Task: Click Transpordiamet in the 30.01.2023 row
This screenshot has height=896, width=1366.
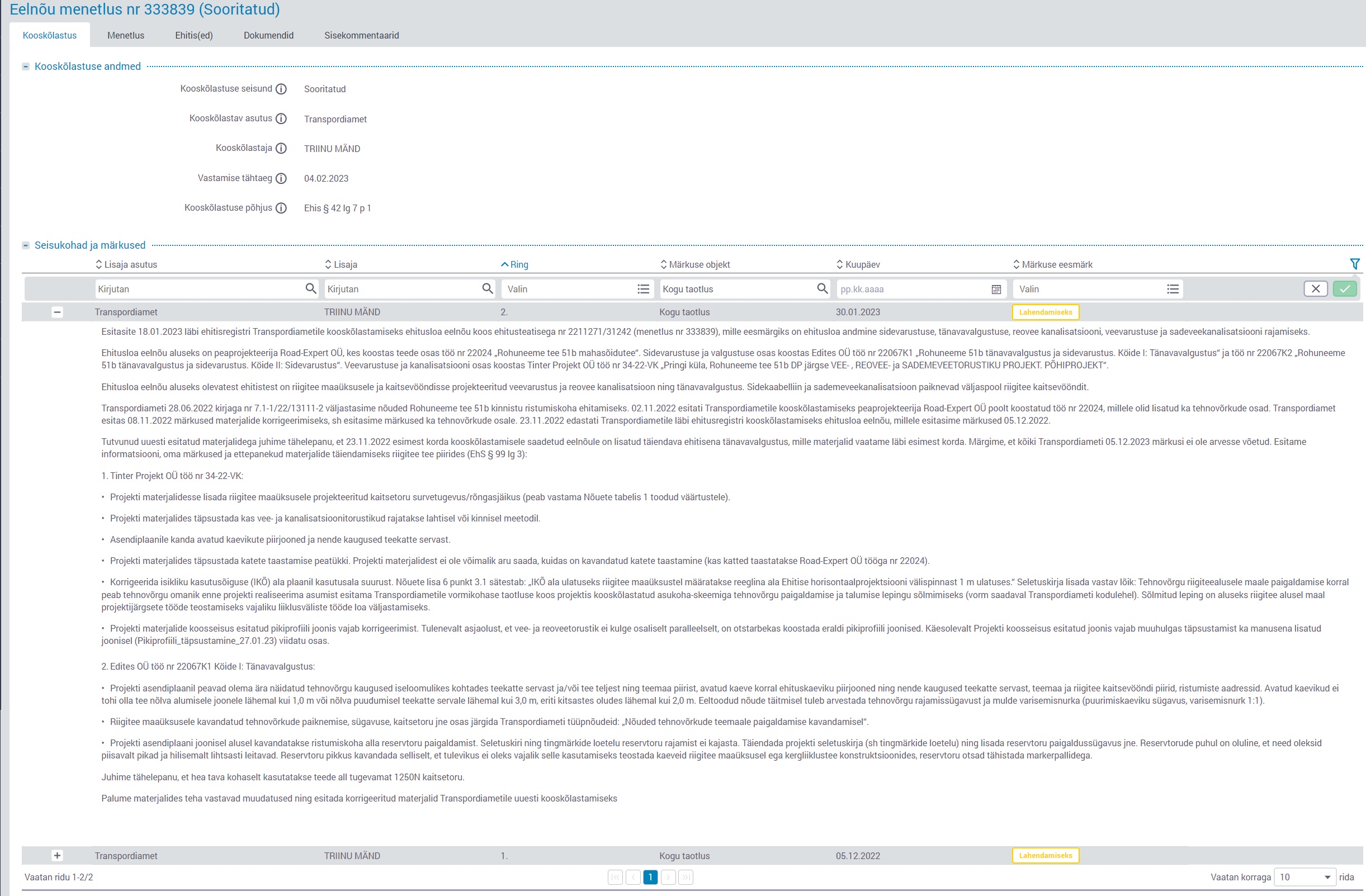Action: click(x=126, y=312)
